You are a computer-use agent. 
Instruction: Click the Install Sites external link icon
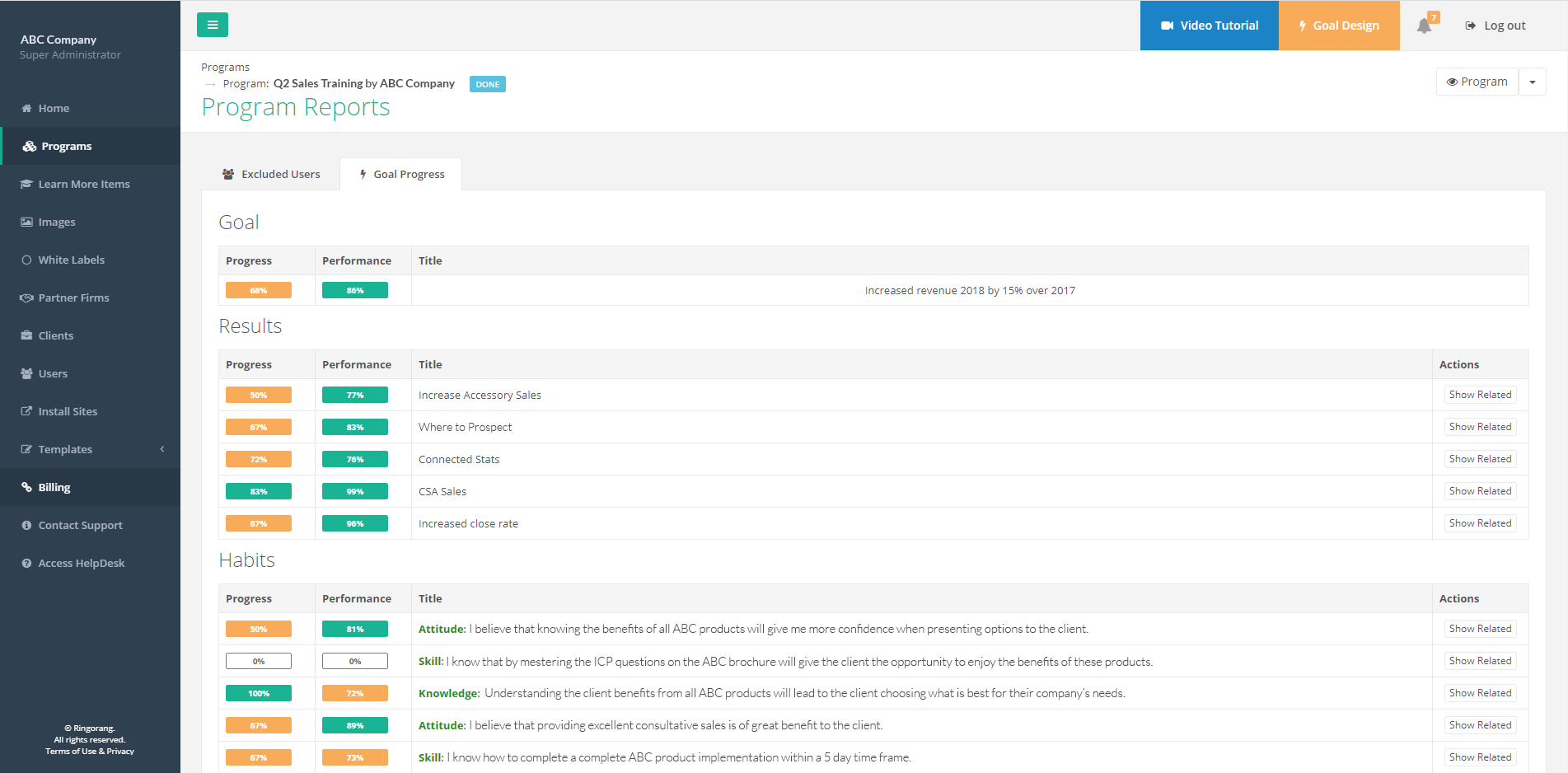(x=26, y=411)
